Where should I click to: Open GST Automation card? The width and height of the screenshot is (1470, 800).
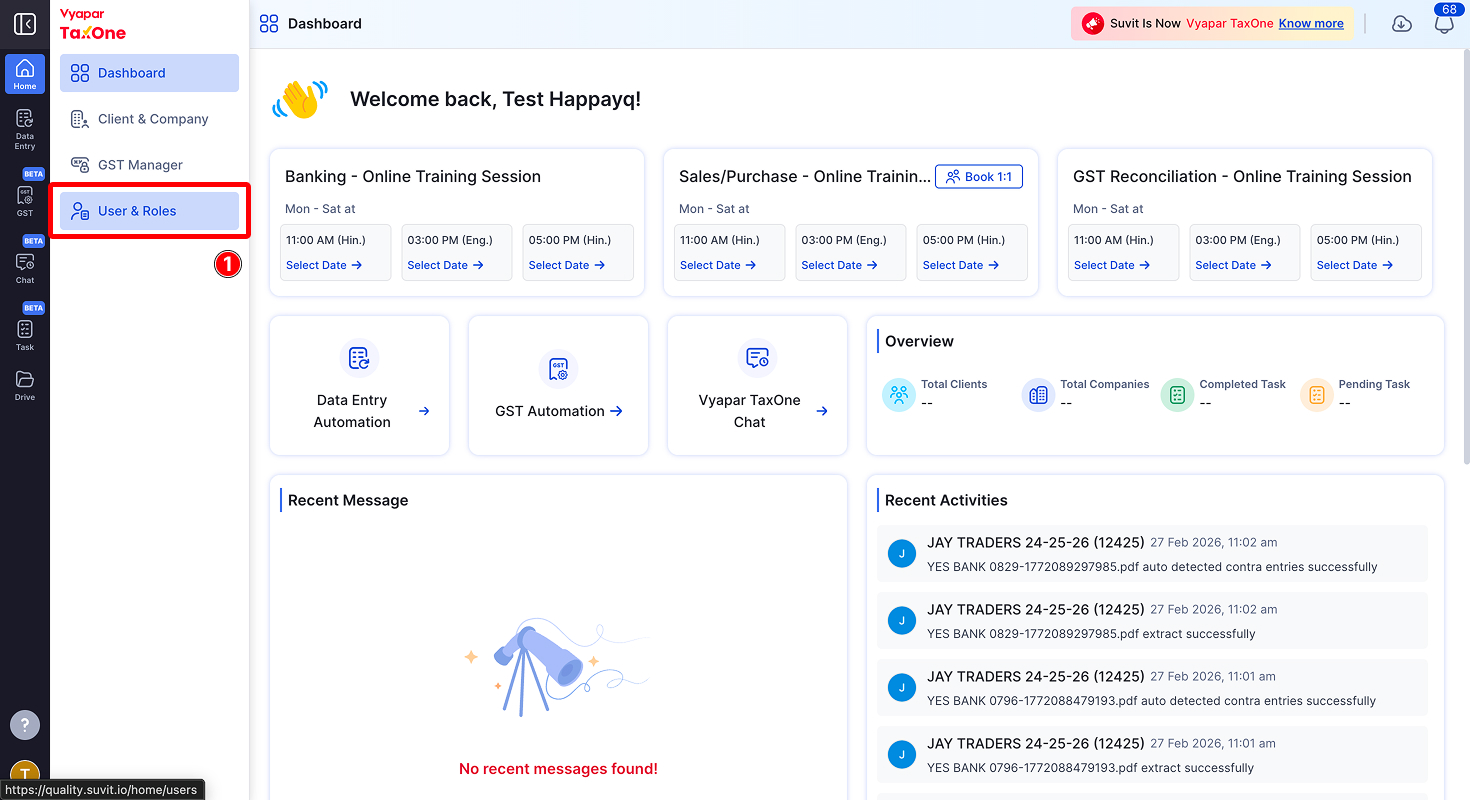click(x=558, y=386)
